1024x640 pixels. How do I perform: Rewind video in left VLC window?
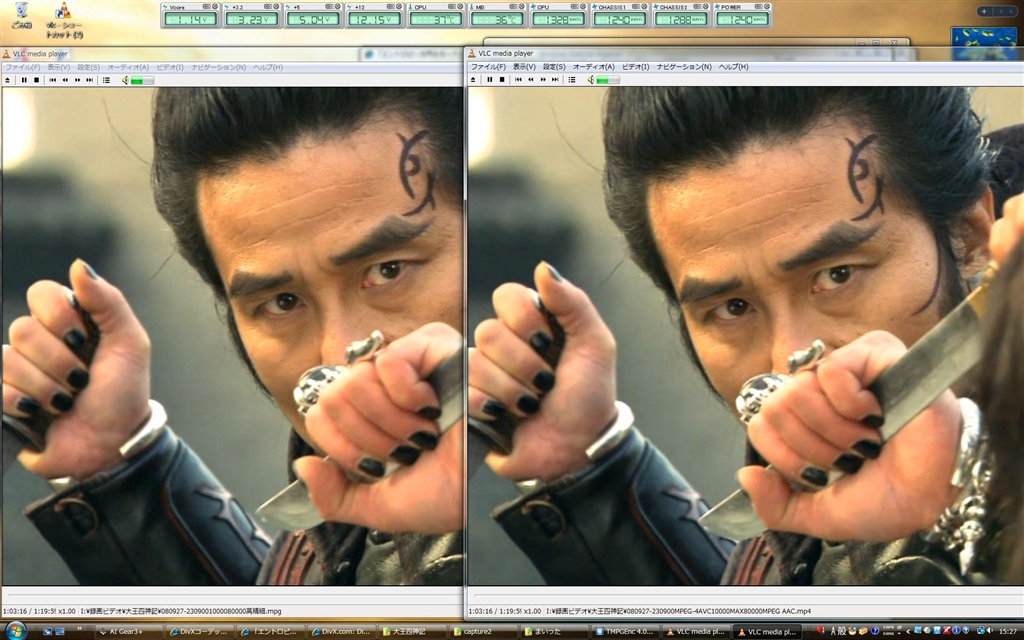pyautogui.click(x=65, y=80)
